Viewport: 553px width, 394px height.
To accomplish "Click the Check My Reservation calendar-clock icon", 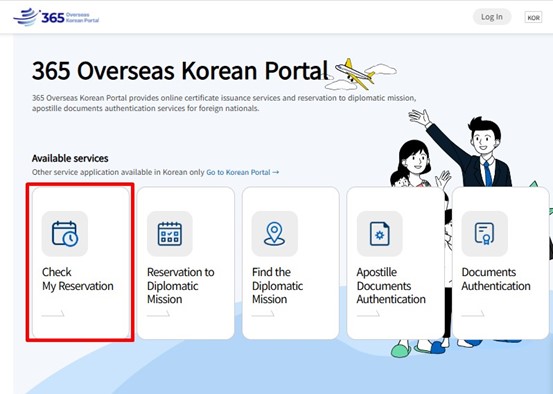I will (x=65, y=234).
